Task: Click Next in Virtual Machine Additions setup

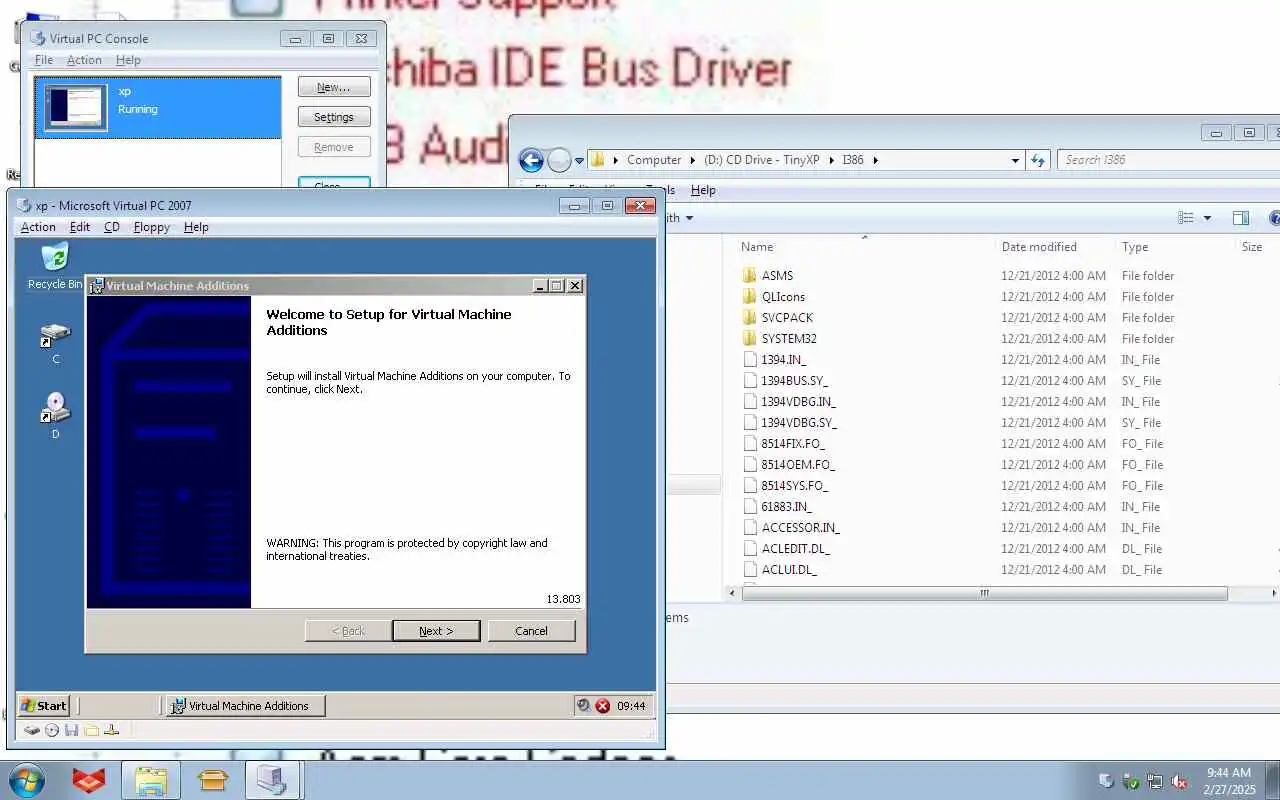Action: pyautogui.click(x=436, y=631)
